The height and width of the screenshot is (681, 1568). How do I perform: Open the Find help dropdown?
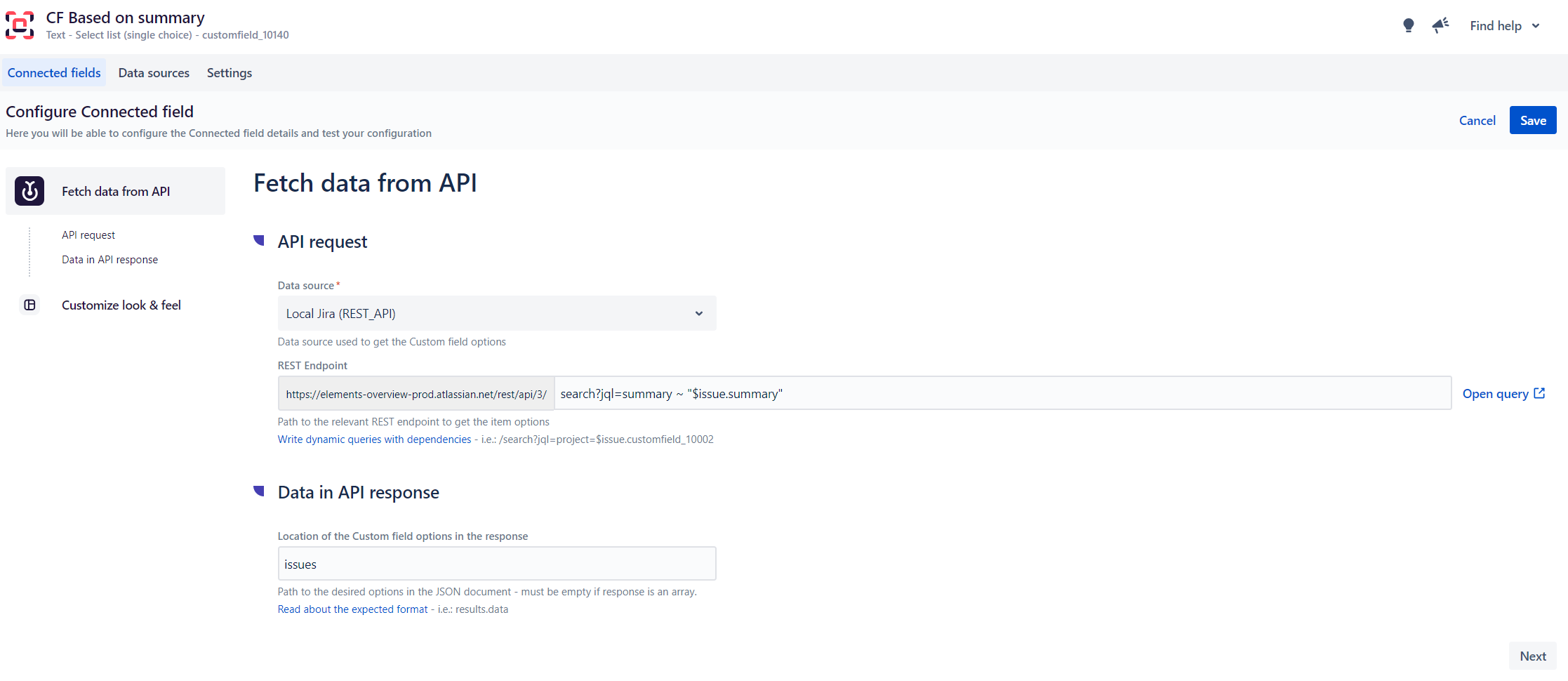click(1504, 26)
